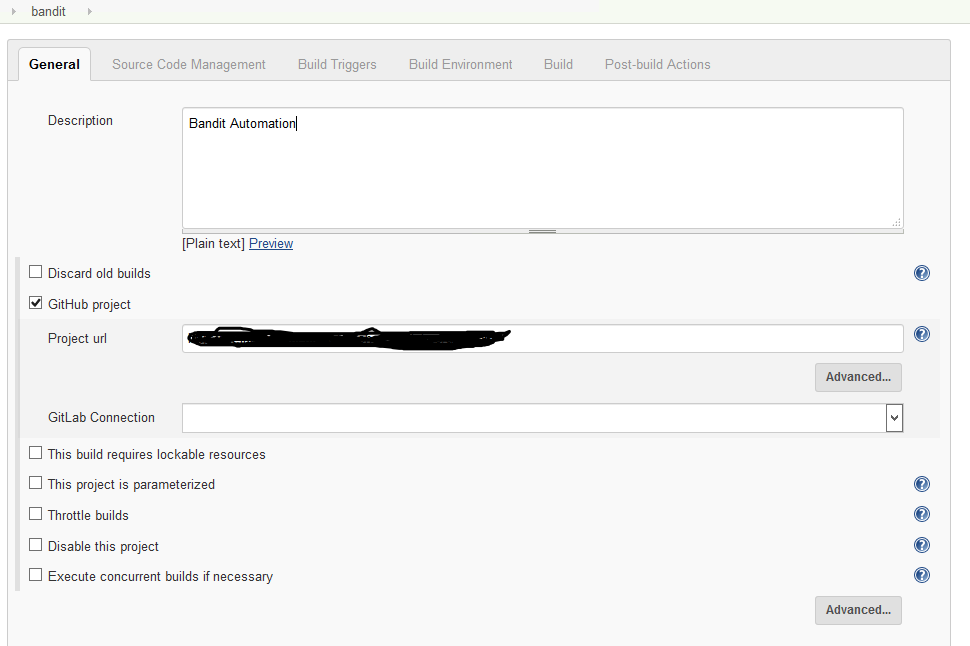Open help for Throttle builds

pos(921,514)
